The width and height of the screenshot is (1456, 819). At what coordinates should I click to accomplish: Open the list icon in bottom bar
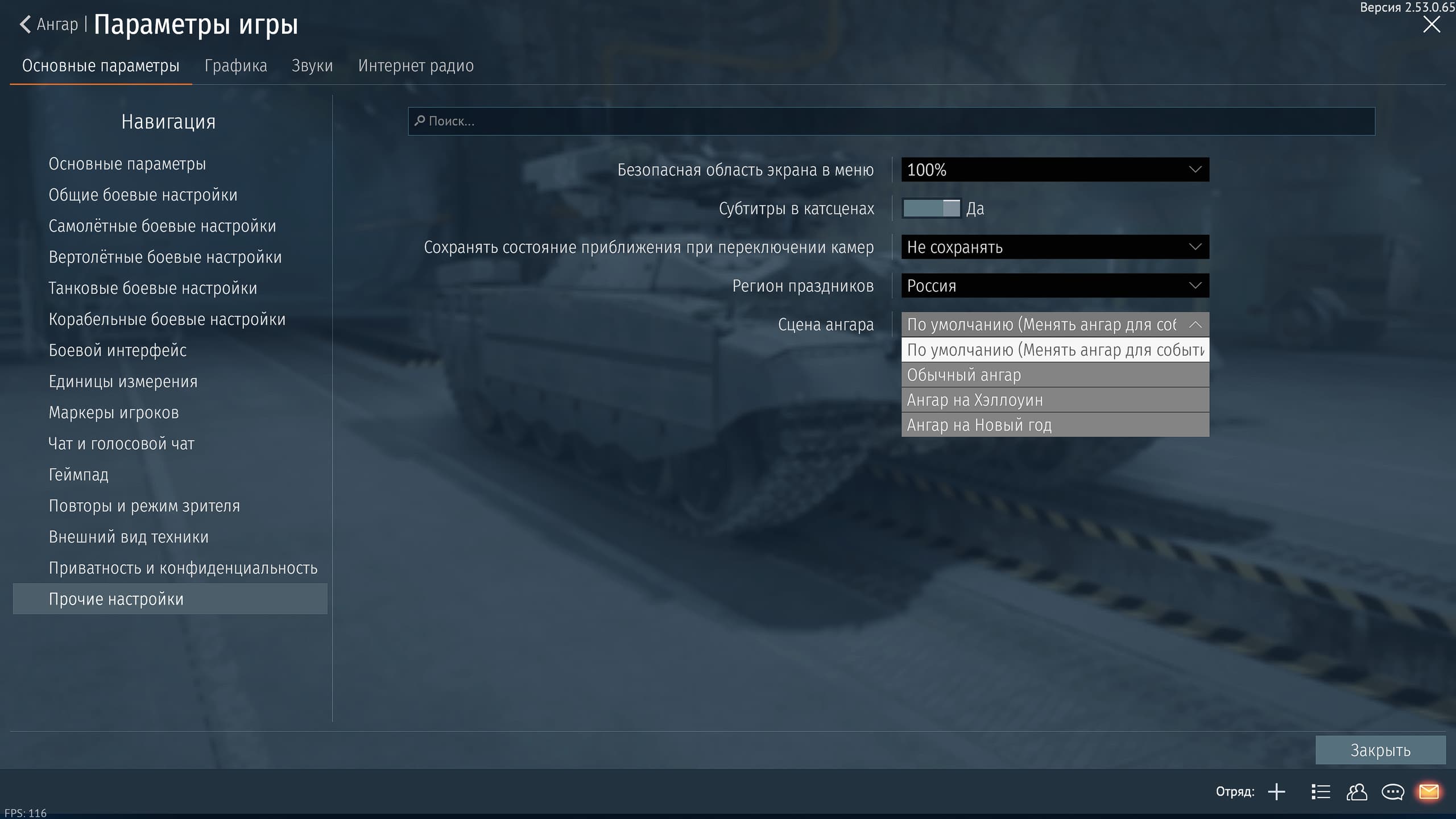pos(1321,792)
